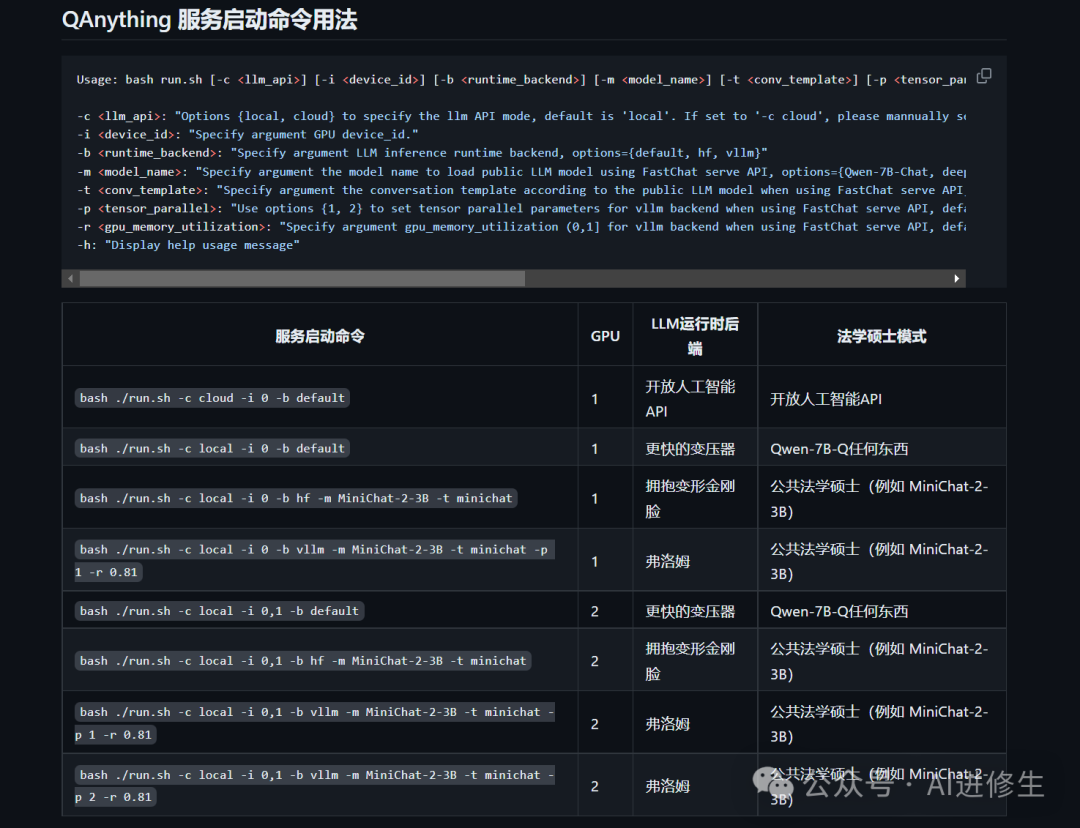1080x828 pixels.
Task: Click the "LLM运行时后端" column header
Action: [x=694, y=336]
